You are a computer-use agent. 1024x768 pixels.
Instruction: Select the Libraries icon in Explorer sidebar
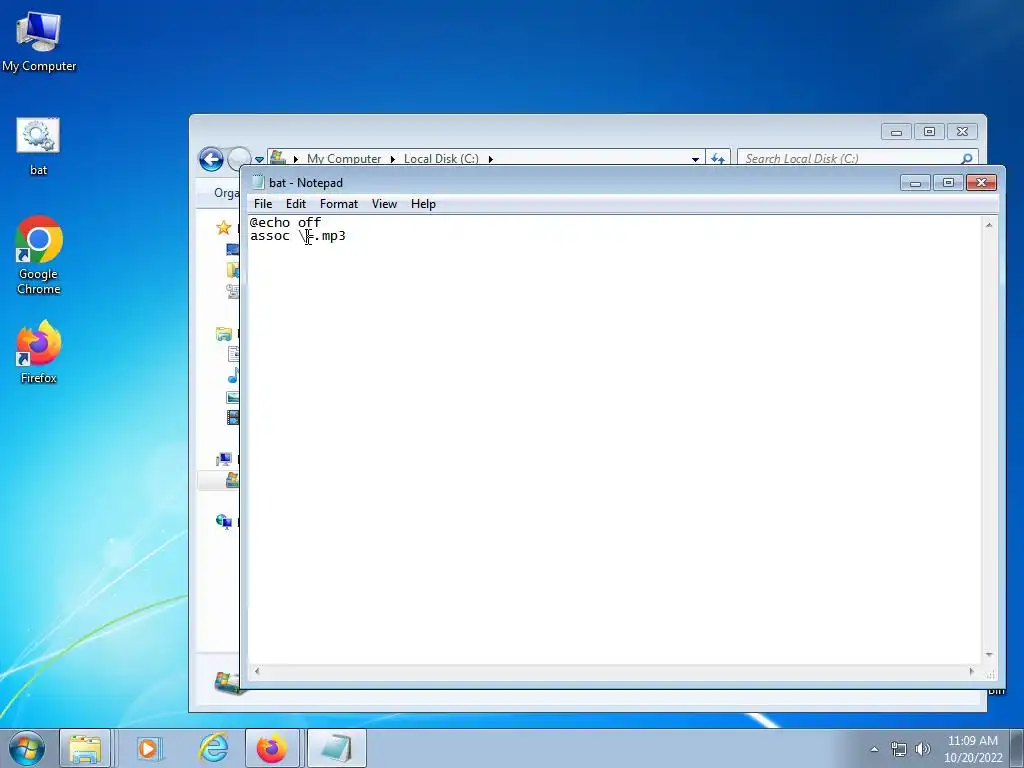[x=223, y=334]
